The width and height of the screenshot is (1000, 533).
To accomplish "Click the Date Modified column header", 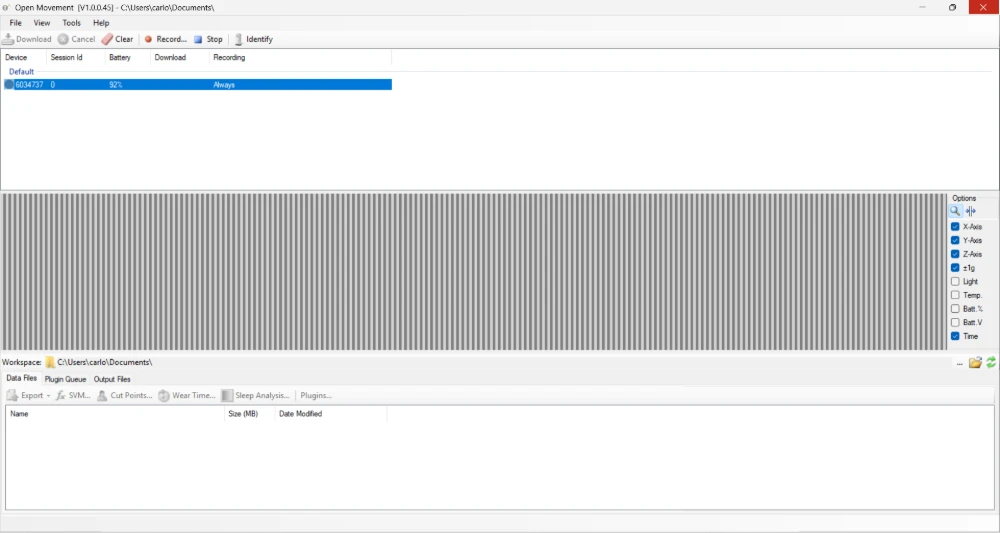I will (331, 414).
